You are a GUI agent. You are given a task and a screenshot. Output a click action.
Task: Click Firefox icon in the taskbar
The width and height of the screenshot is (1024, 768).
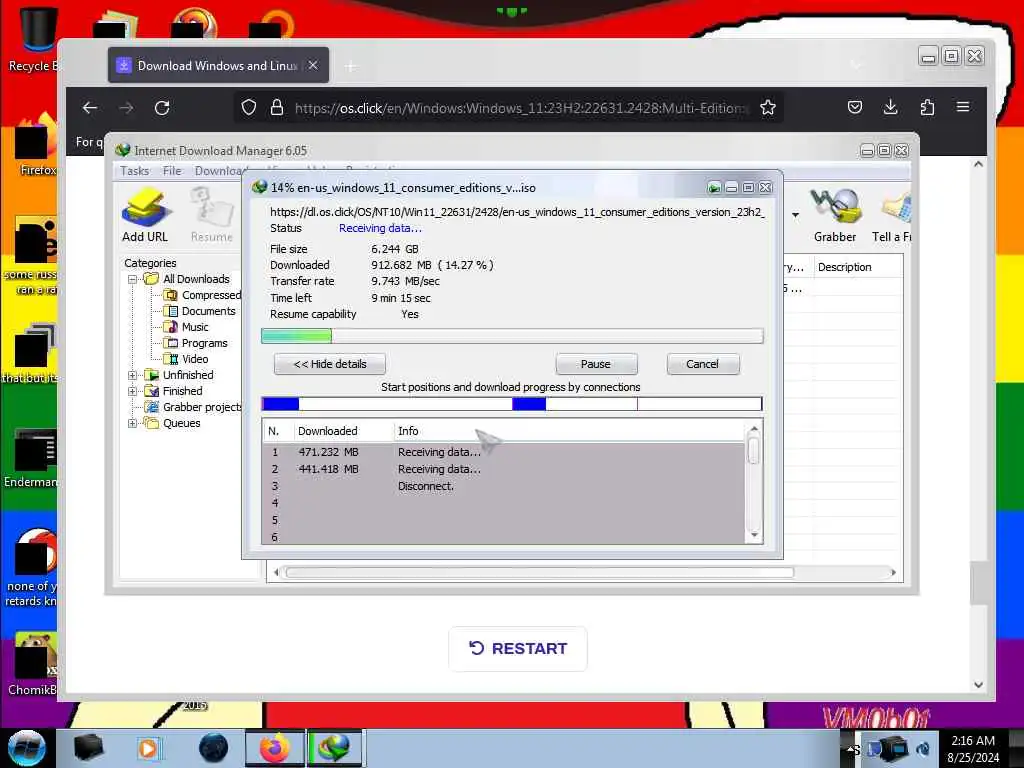275,748
